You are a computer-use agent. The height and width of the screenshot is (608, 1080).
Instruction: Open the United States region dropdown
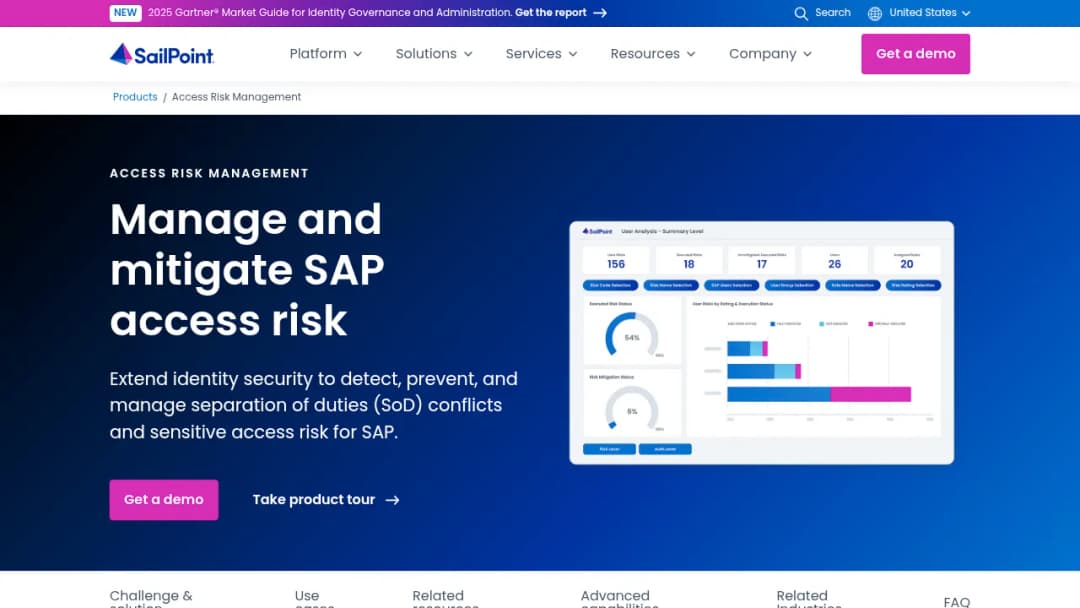pos(920,13)
